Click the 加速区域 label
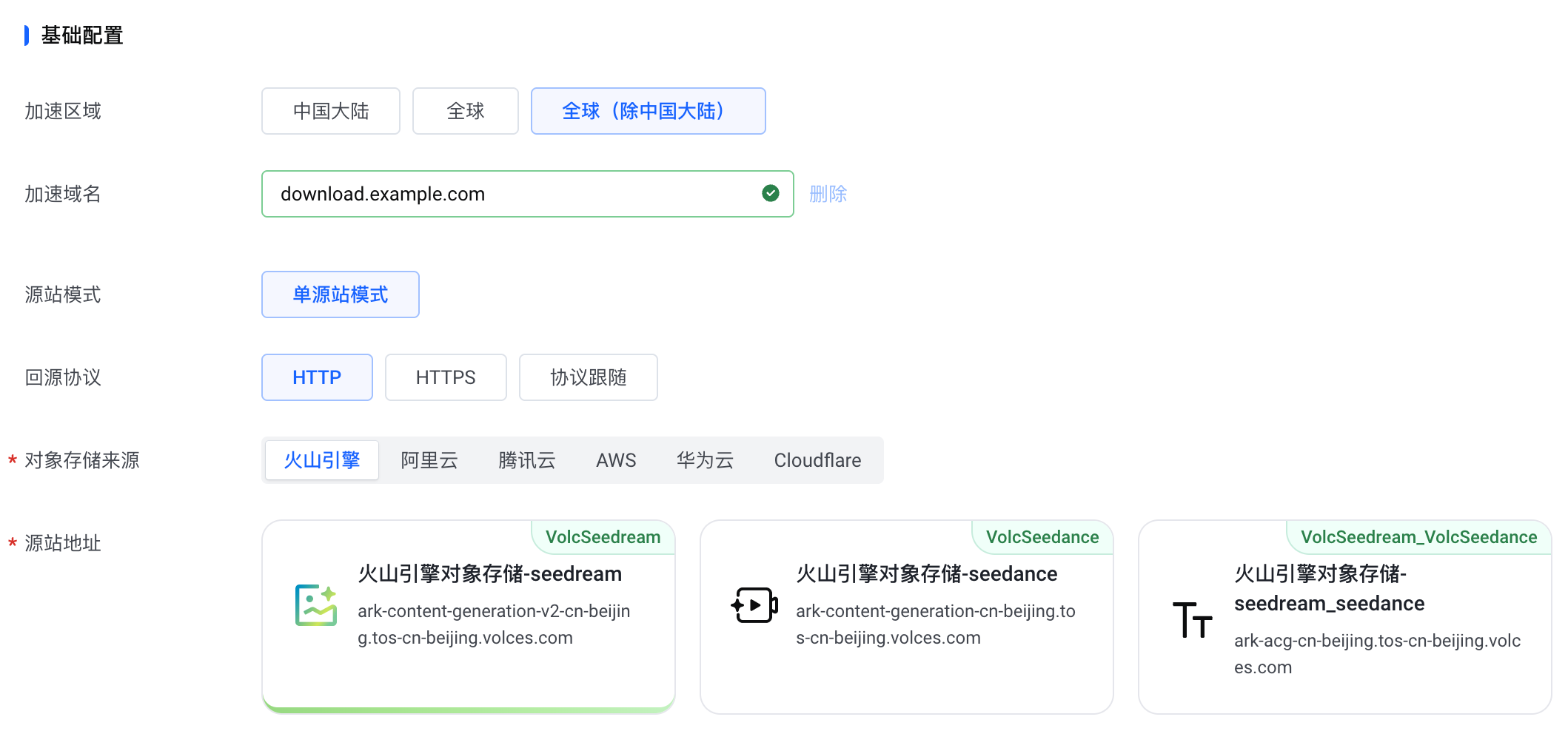 coord(63,111)
